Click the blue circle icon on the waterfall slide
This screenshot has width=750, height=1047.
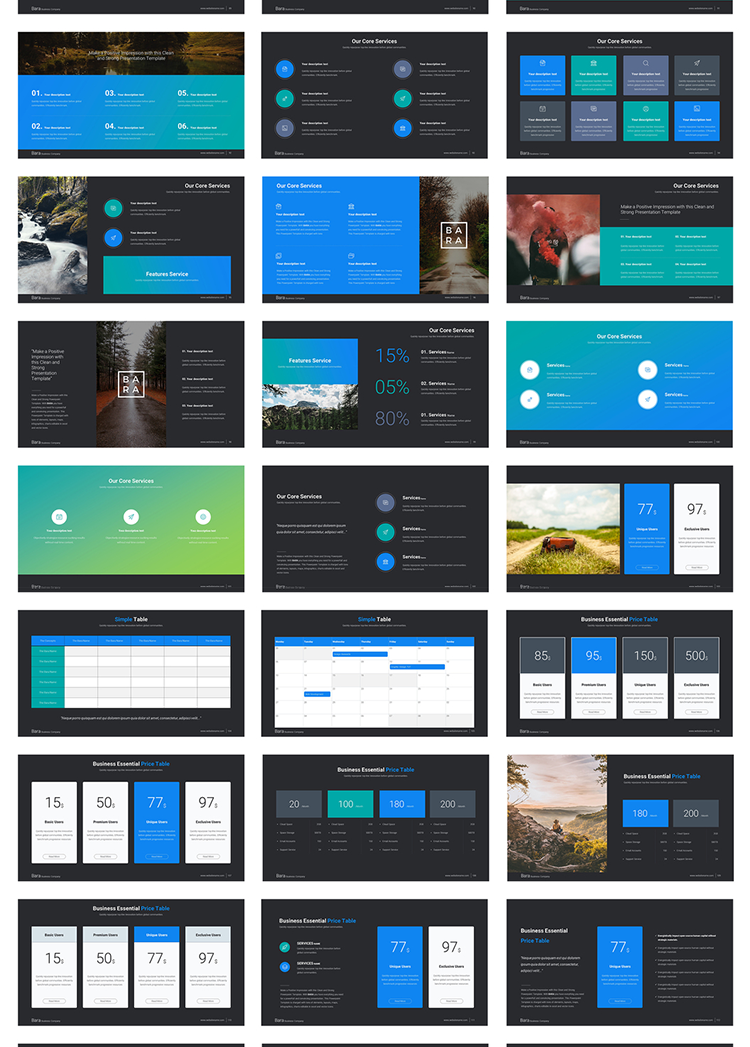click(113, 238)
